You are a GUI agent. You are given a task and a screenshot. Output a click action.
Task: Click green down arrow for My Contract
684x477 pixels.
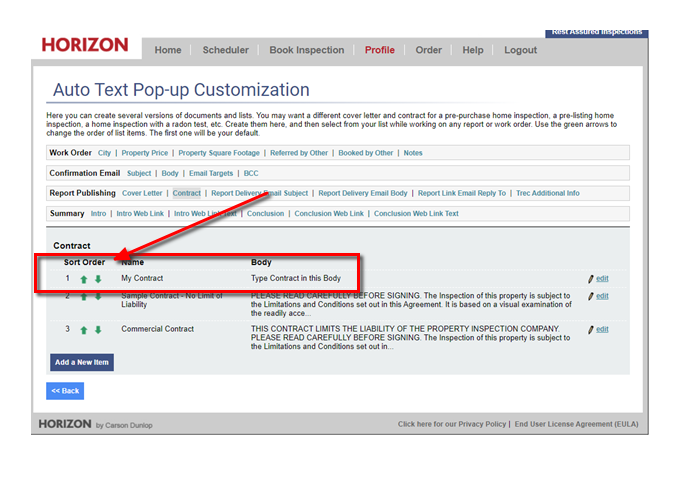pyautogui.click(x=98, y=279)
